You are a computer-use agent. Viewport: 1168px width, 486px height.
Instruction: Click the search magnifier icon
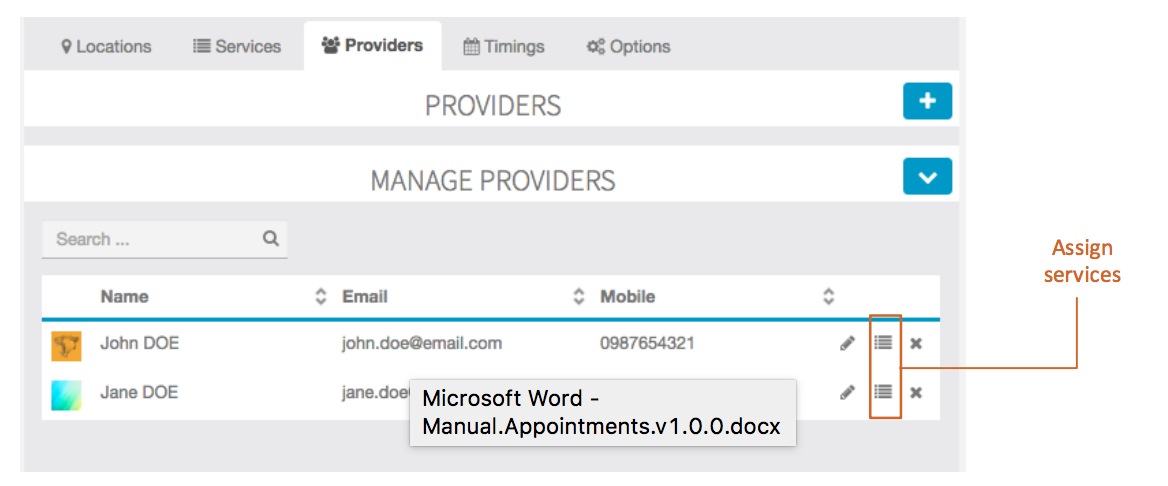pos(270,239)
